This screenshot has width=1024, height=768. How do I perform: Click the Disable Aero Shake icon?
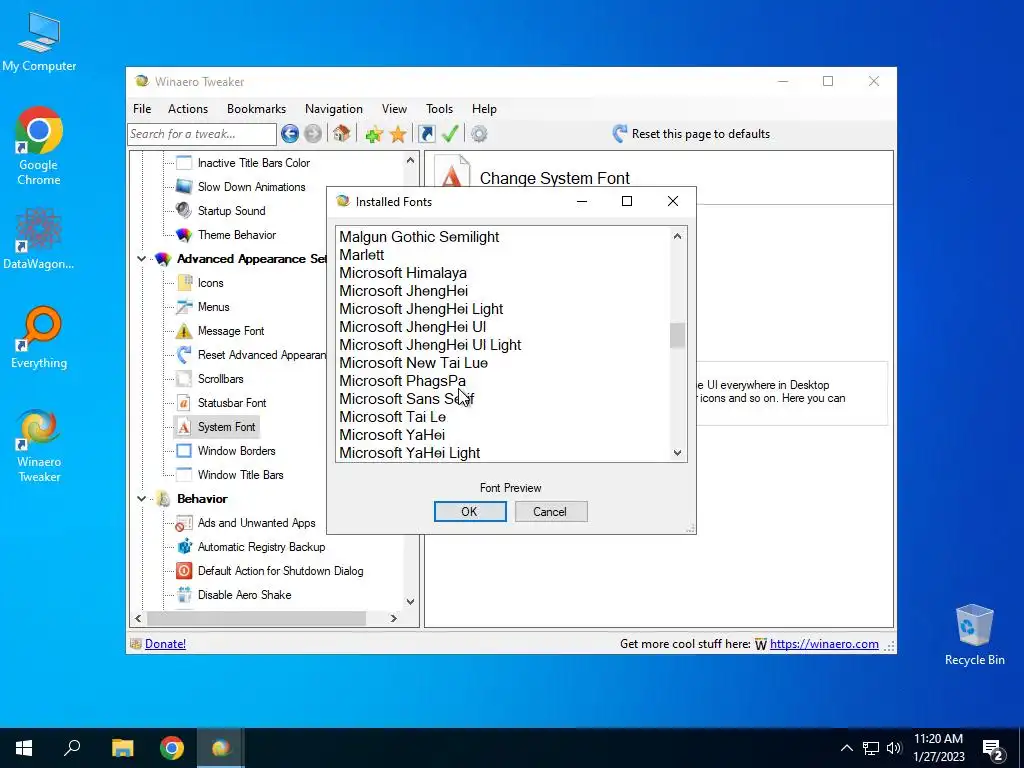(184, 595)
